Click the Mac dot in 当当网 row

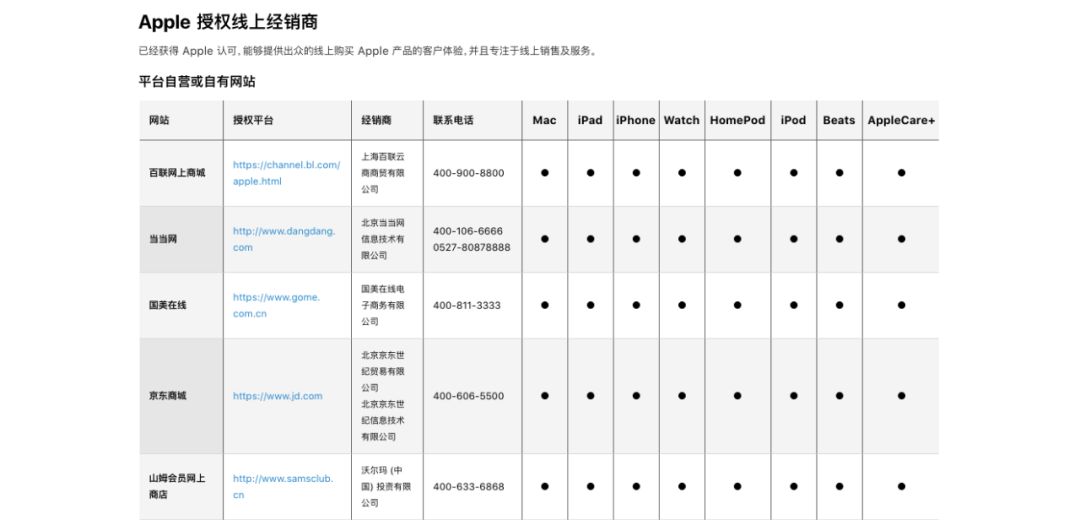click(545, 239)
